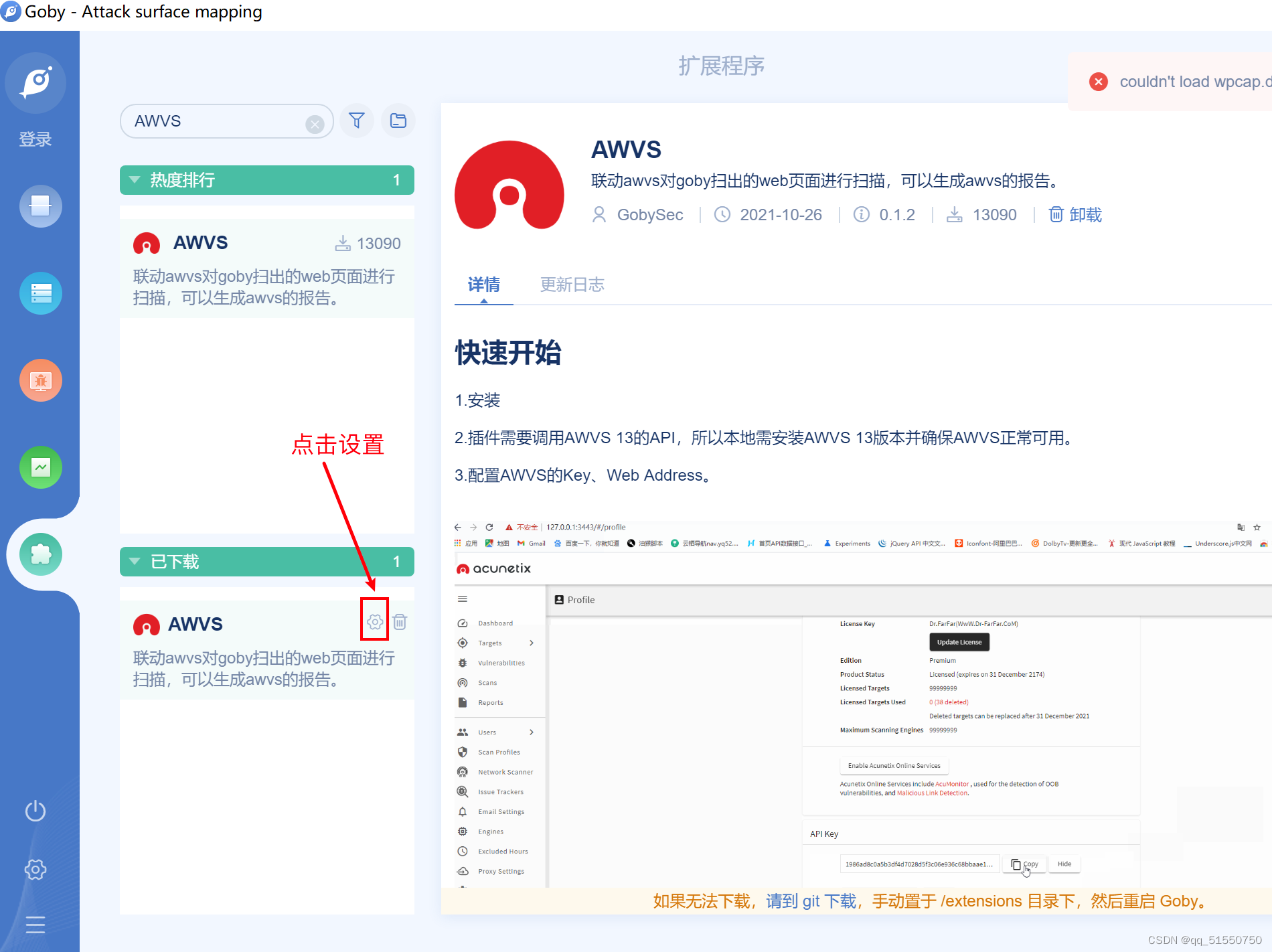This screenshot has width=1272, height=952.
Task: Select AWVS card in 热度排行 list
Action: (267, 268)
